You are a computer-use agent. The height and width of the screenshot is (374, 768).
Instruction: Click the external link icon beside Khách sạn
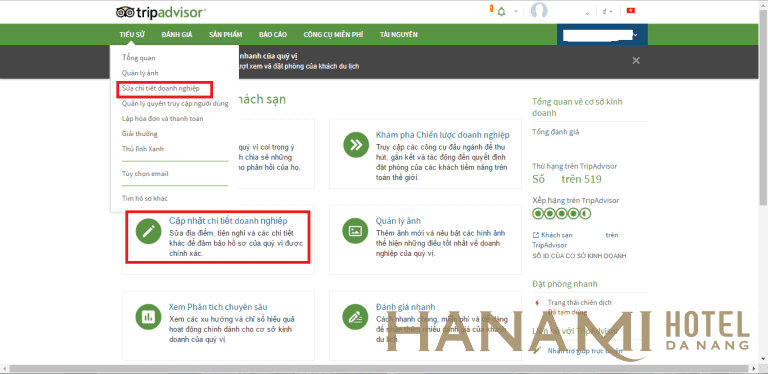pyautogui.click(x=535, y=235)
